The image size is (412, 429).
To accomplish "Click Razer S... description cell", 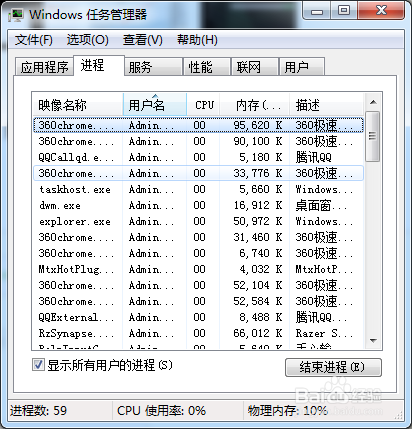I will (324, 333).
